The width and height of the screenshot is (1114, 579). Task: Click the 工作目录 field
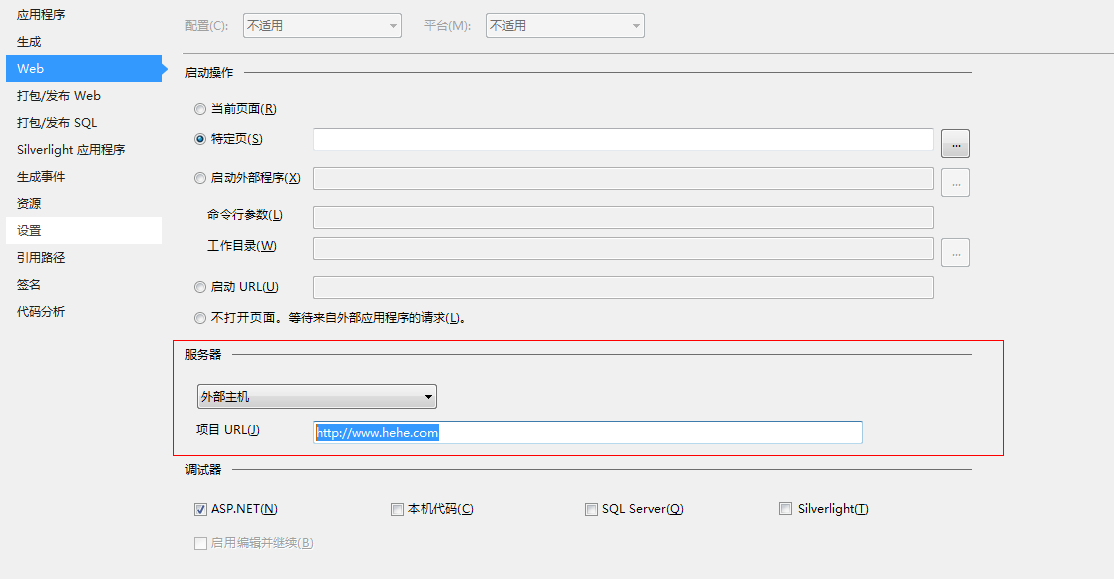[x=623, y=249]
